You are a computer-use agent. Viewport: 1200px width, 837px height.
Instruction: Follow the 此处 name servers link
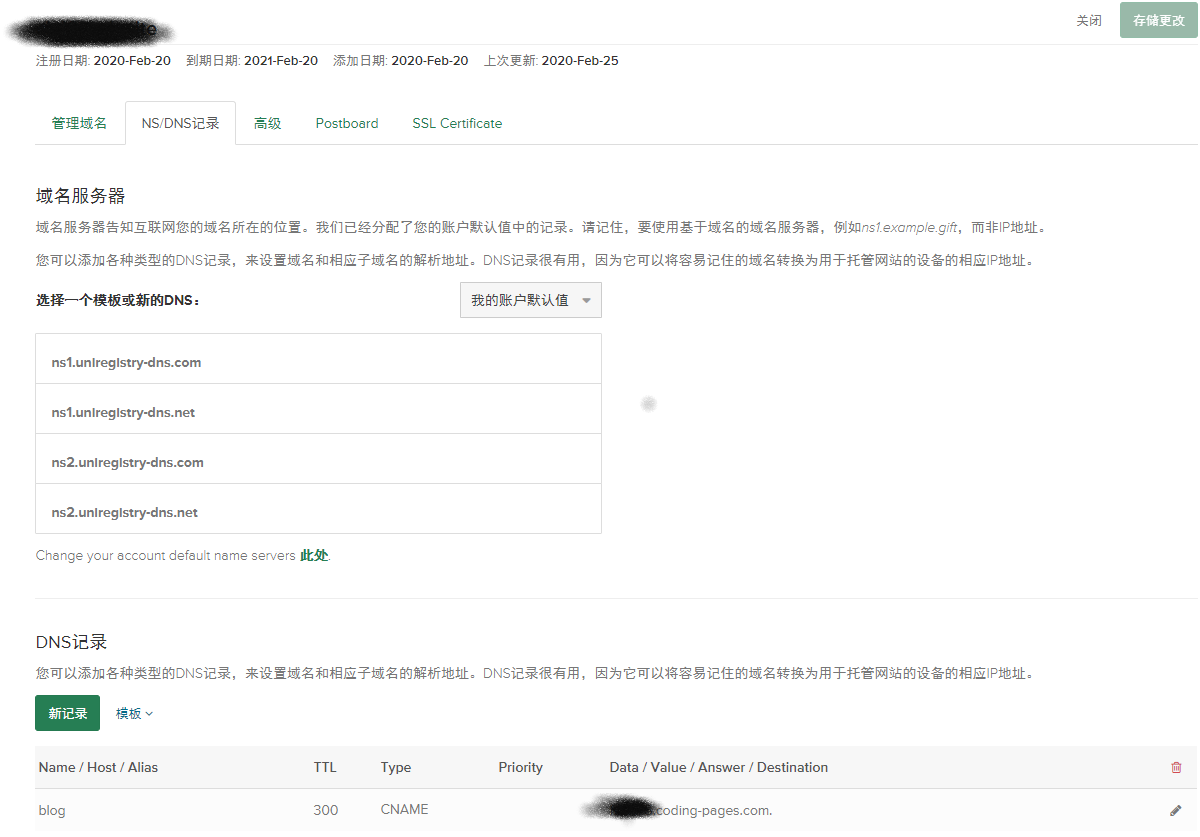tap(314, 555)
